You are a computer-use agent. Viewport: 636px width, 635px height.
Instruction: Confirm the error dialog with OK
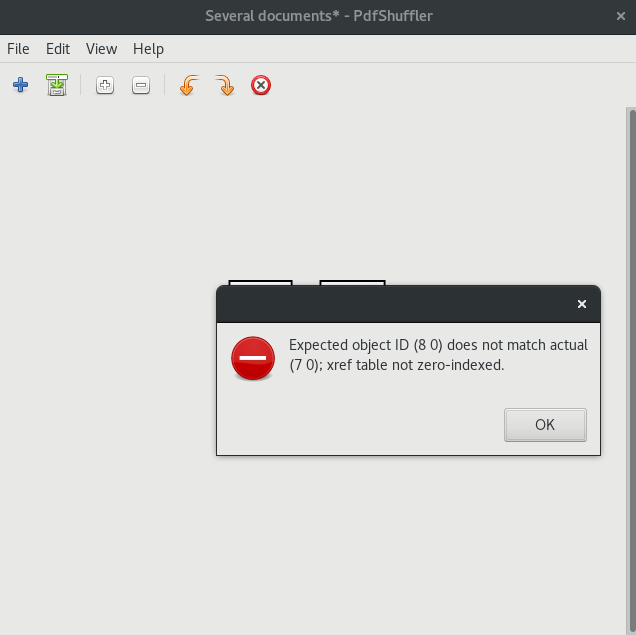(x=545, y=425)
